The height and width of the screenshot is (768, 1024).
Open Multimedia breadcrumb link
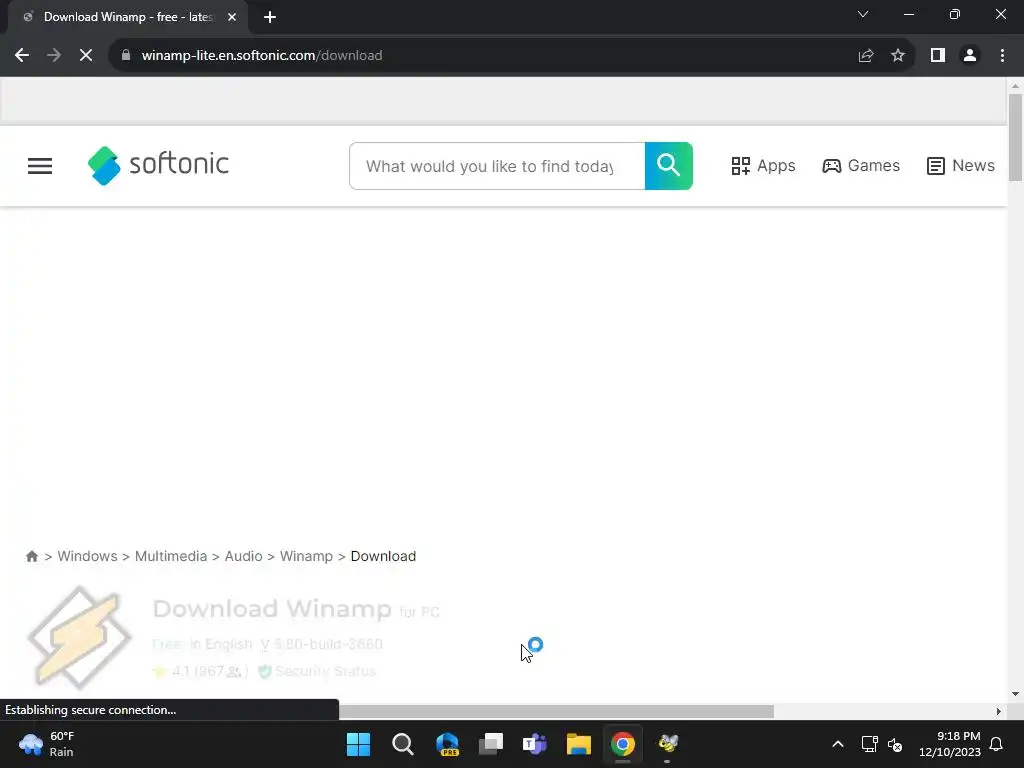coord(170,556)
